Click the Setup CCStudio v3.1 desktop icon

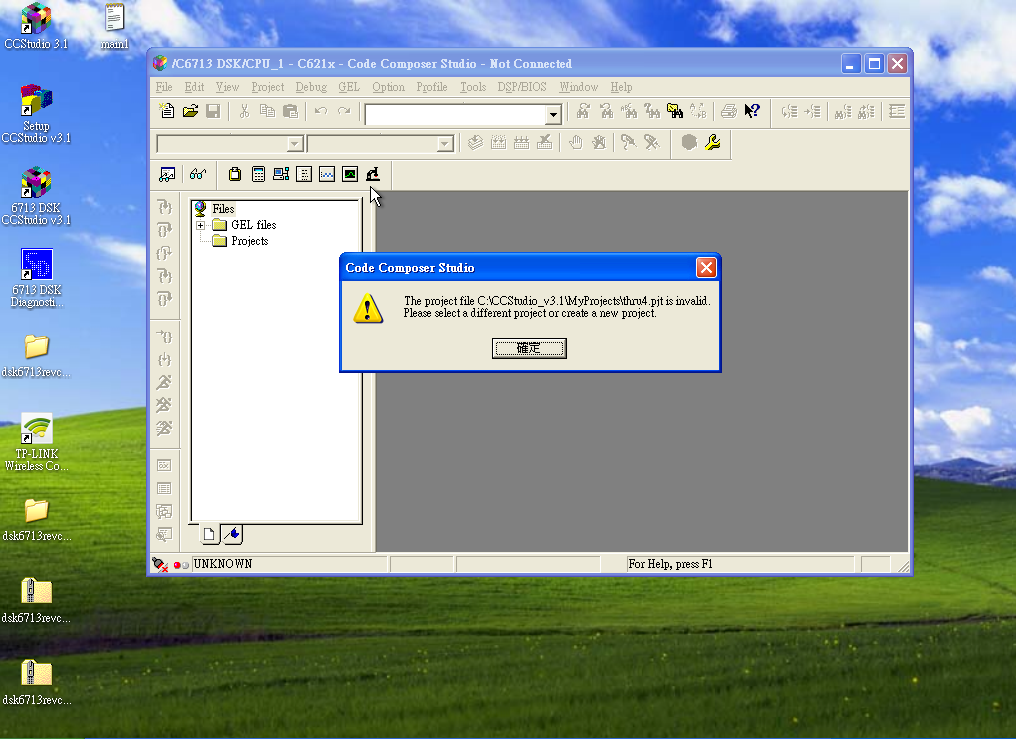36,114
